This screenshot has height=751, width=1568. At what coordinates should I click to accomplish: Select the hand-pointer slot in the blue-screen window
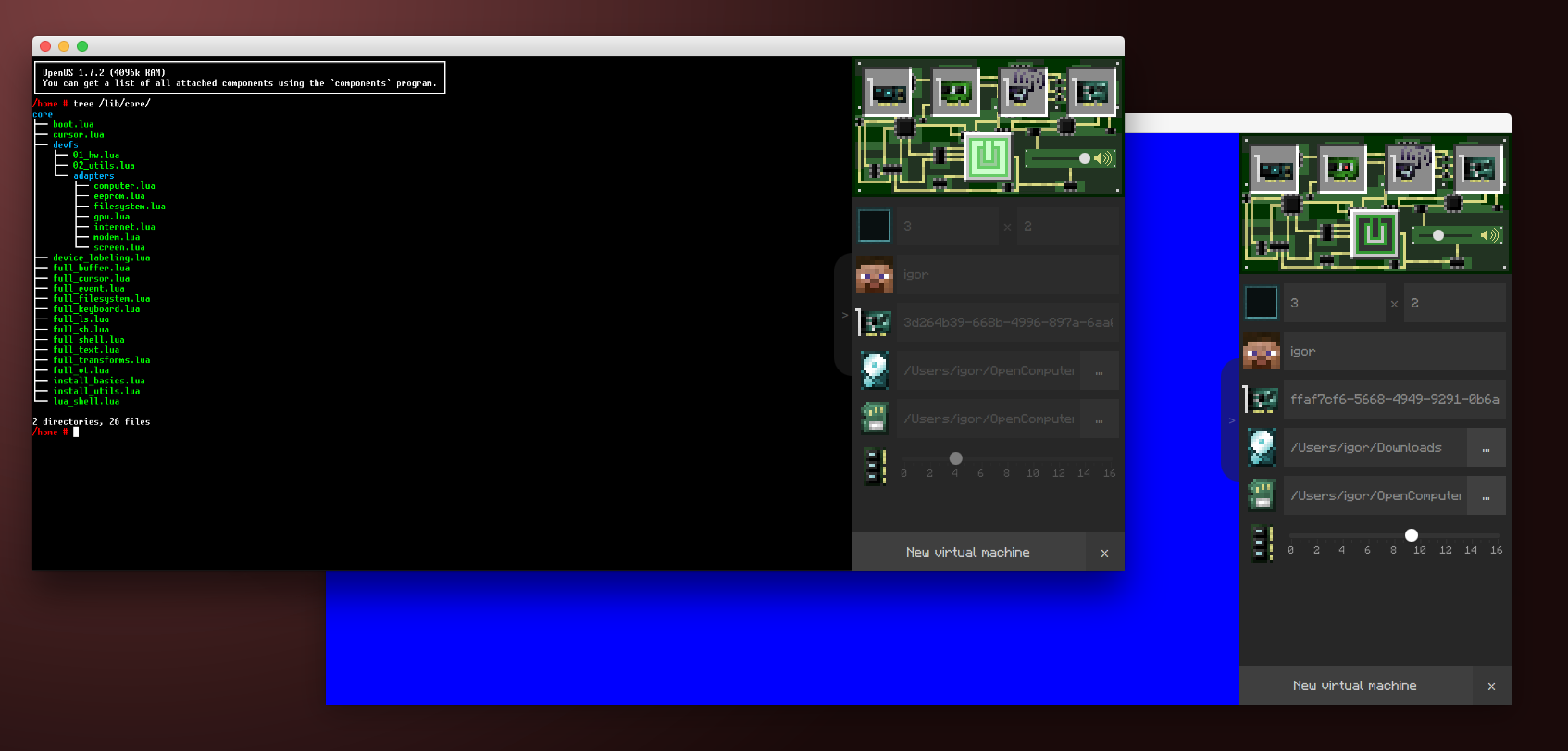coord(1411,169)
